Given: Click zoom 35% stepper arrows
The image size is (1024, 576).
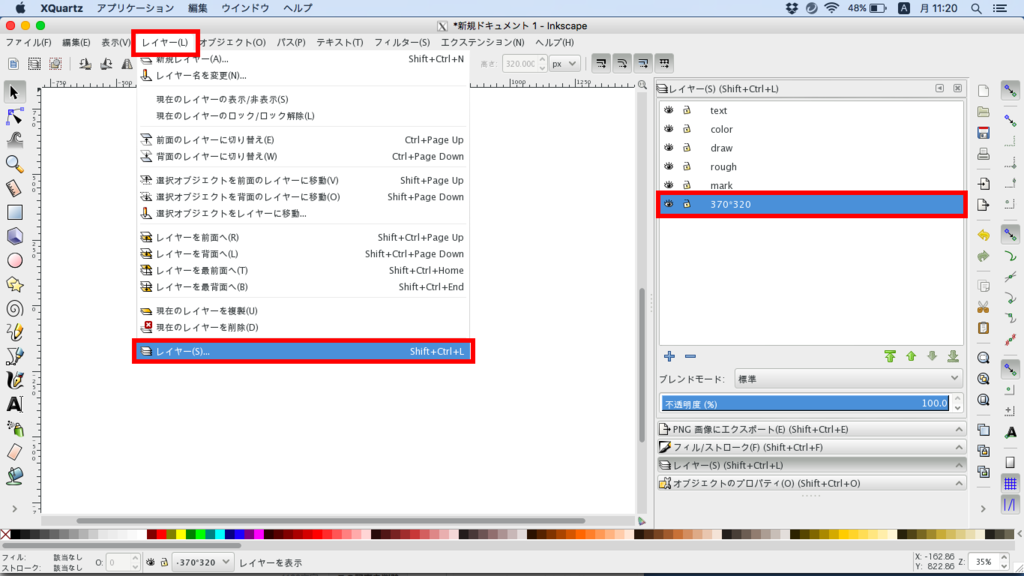Looking at the screenshot, I should [x=1004, y=562].
